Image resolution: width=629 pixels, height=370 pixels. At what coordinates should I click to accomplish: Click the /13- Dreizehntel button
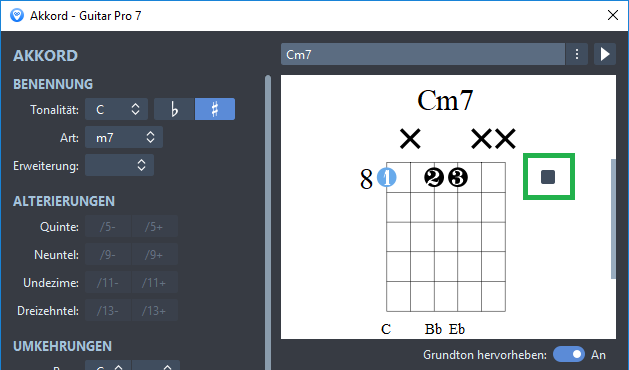click(x=108, y=311)
